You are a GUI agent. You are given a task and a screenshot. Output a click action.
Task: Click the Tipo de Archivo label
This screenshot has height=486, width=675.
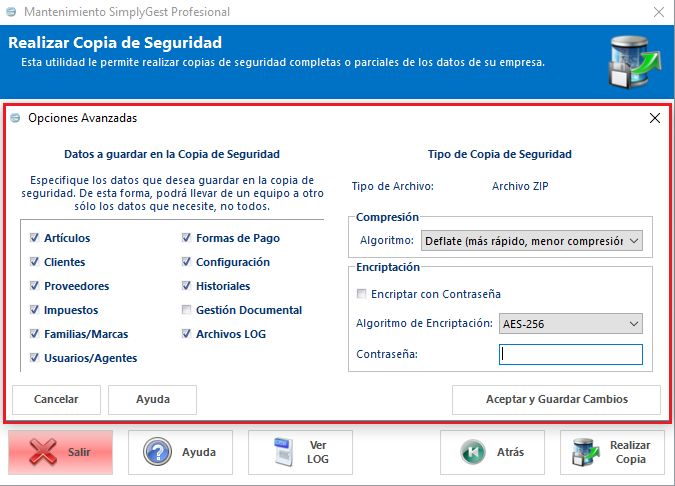coord(393,186)
